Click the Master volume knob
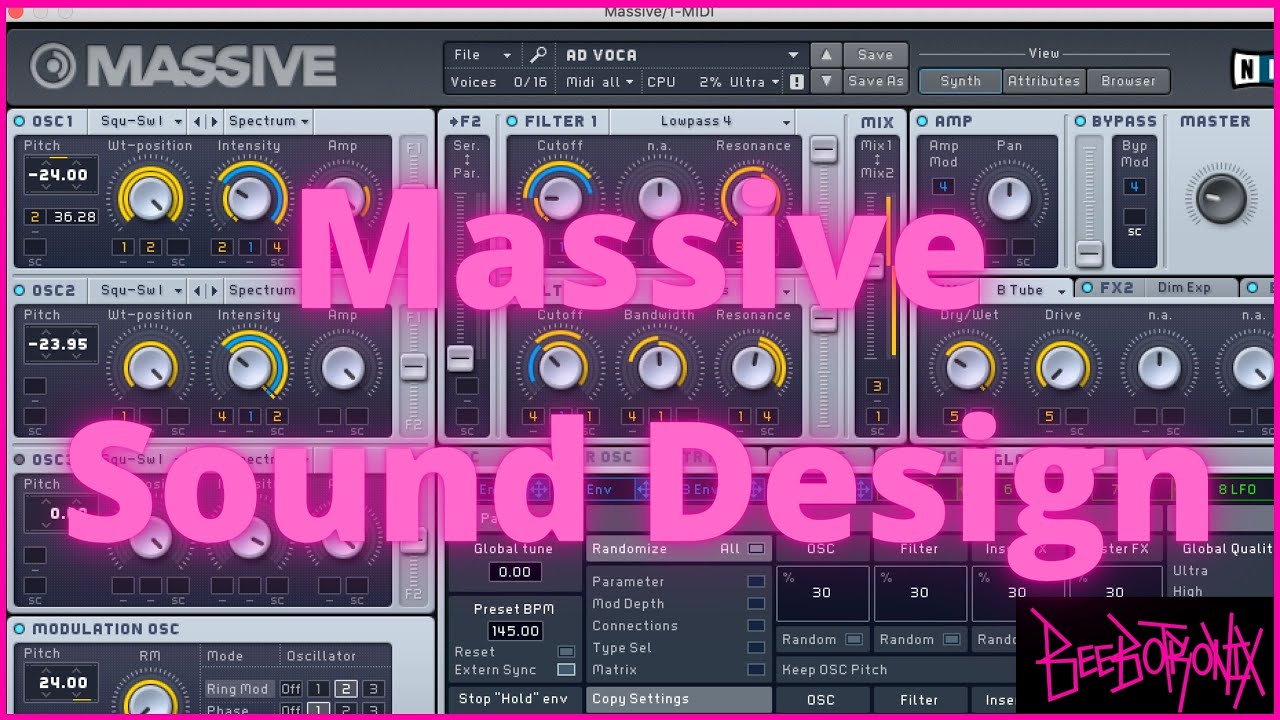 click(1219, 197)
